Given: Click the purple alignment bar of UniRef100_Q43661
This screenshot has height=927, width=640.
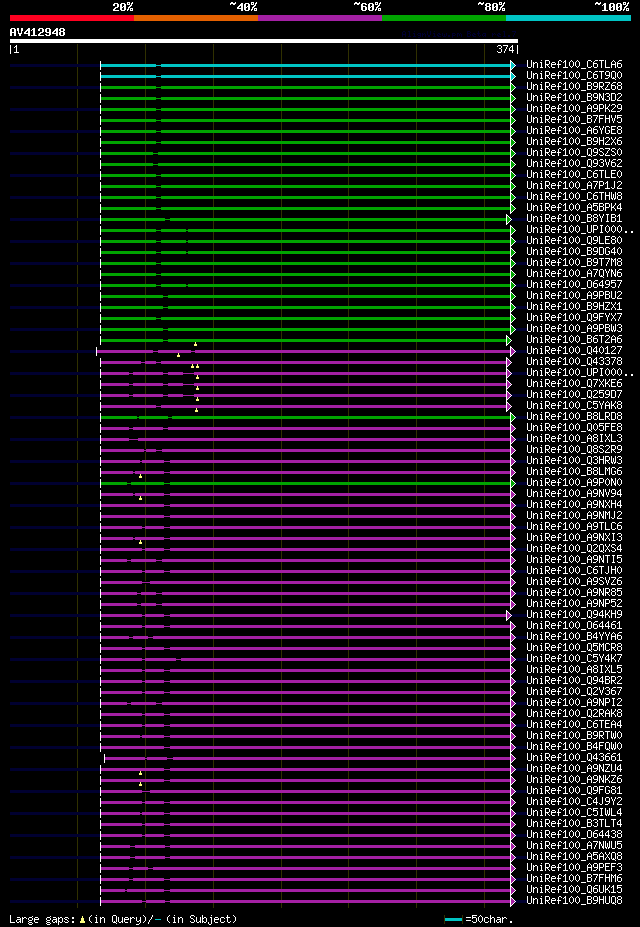Looking at the screenshot, I should tap(308, 758).
